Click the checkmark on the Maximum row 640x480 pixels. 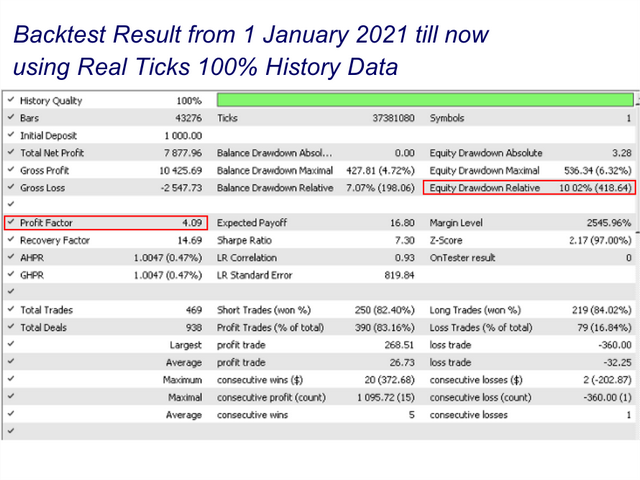coord(11,379)
